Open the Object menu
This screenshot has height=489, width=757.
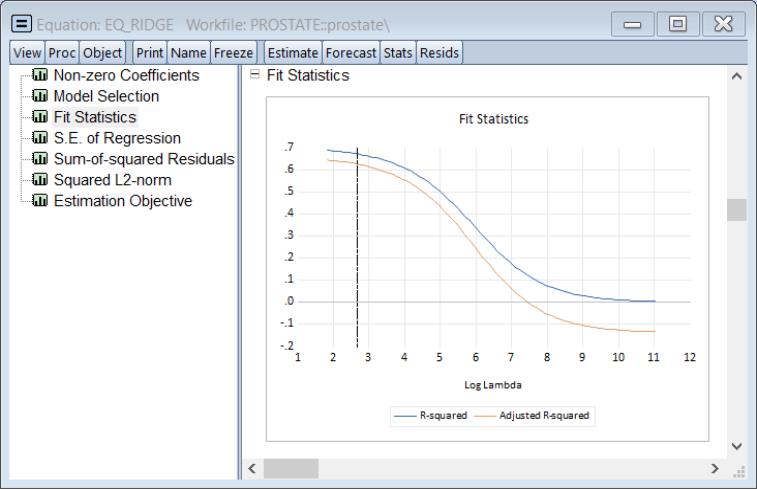[103, 53]
